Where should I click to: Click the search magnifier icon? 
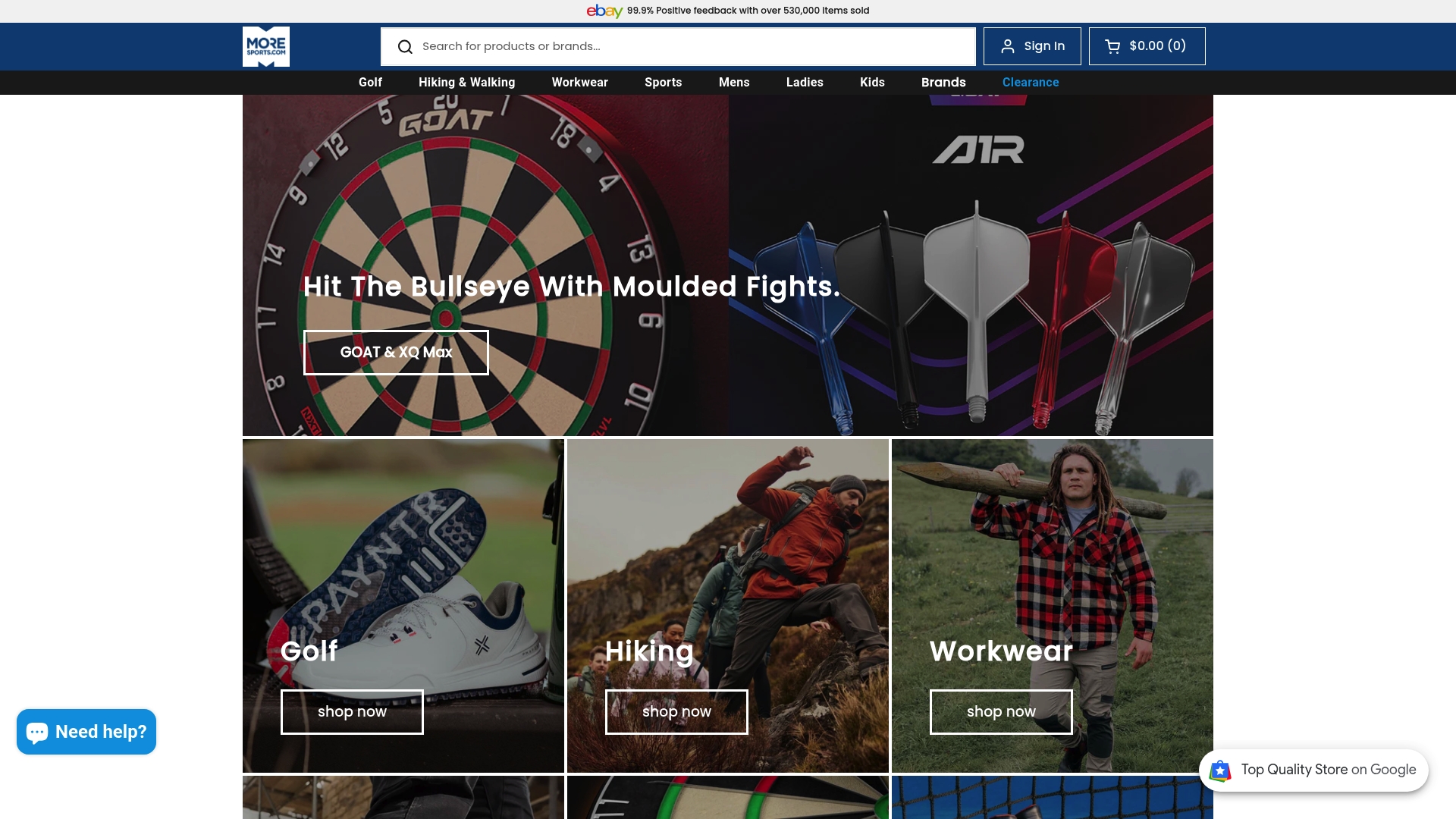click(x=405, y=47)
